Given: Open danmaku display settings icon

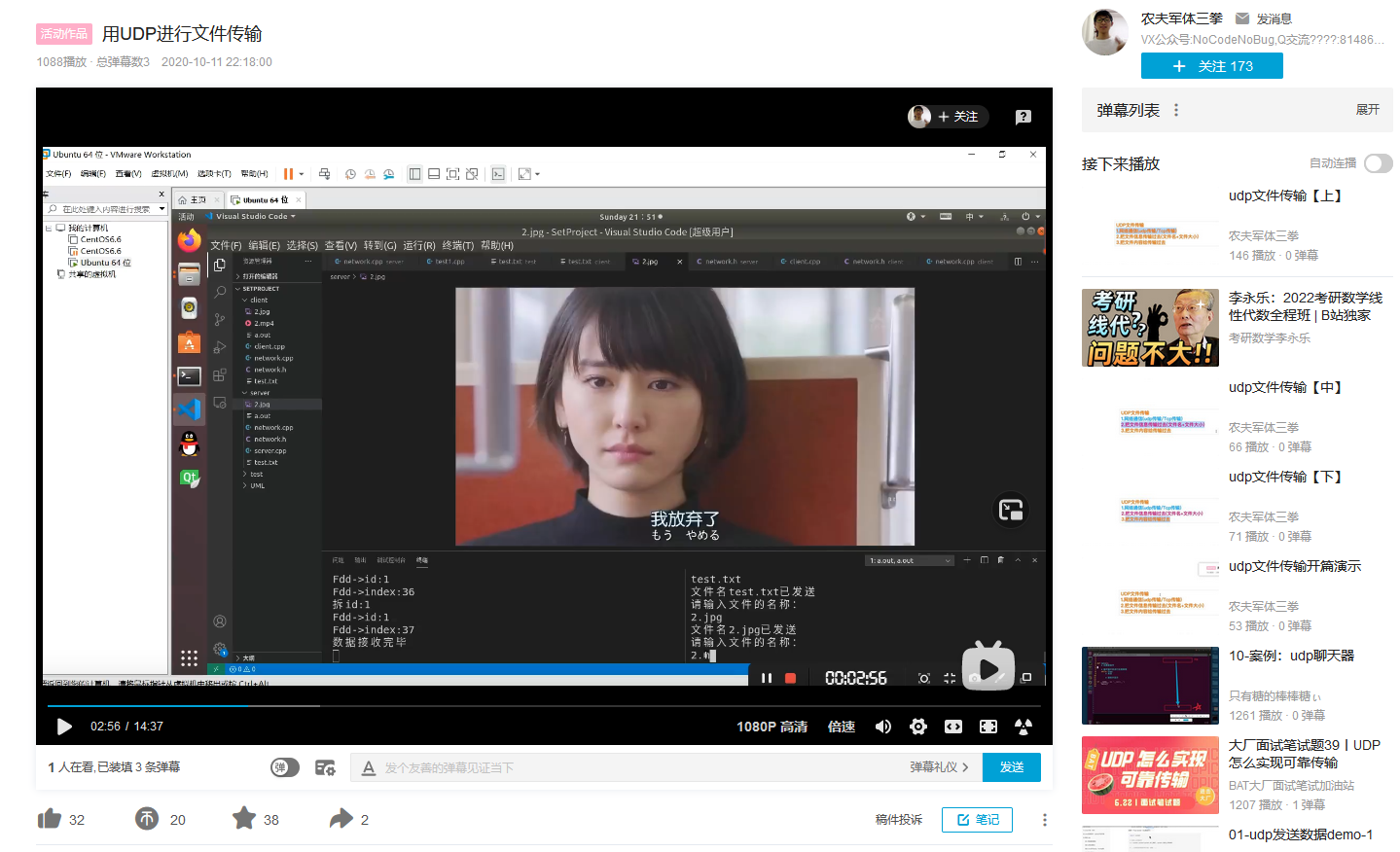Looking at the screenshot, I should pos(325,767).
